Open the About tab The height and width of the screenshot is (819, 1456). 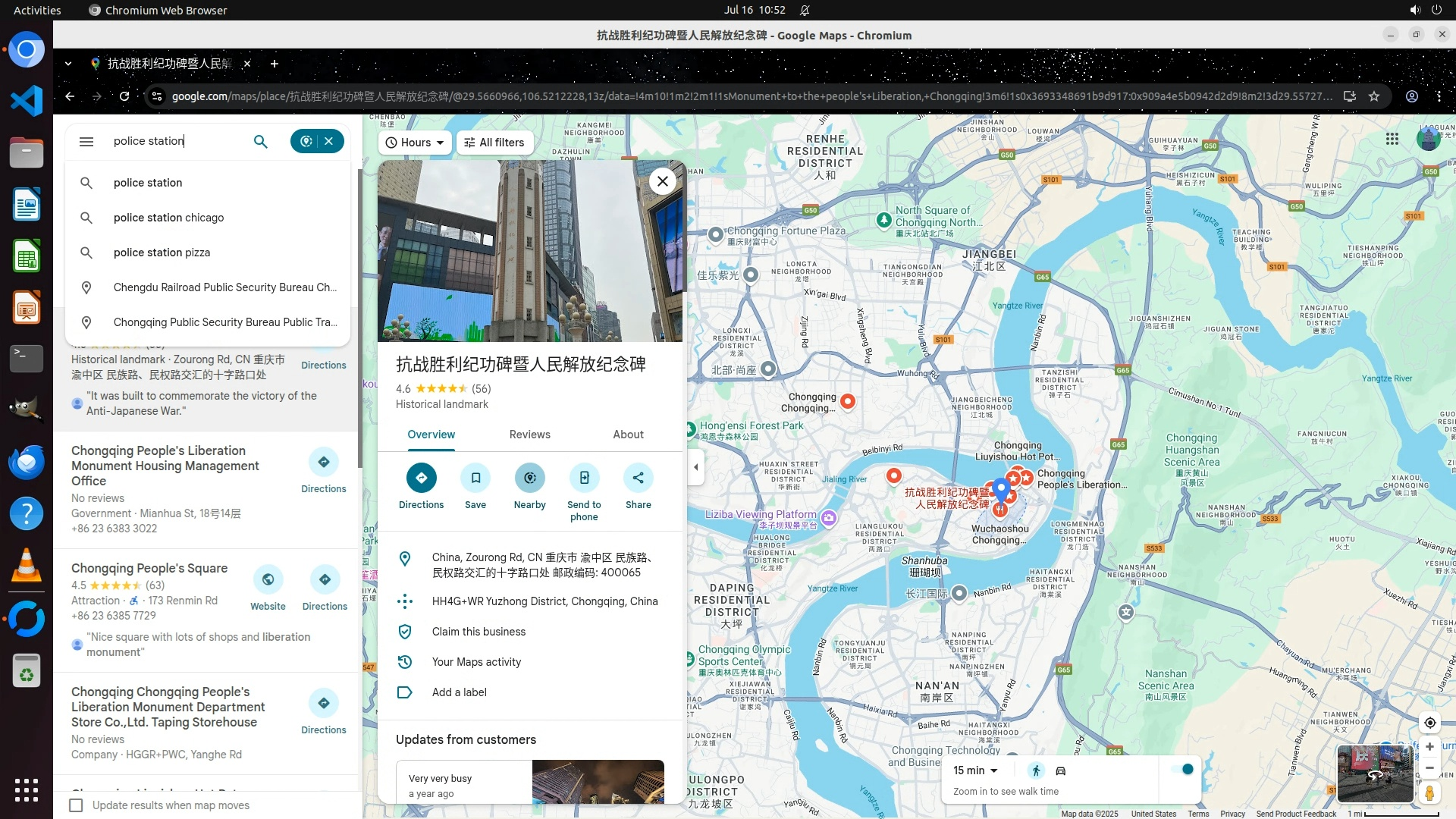tap(628, 435)
